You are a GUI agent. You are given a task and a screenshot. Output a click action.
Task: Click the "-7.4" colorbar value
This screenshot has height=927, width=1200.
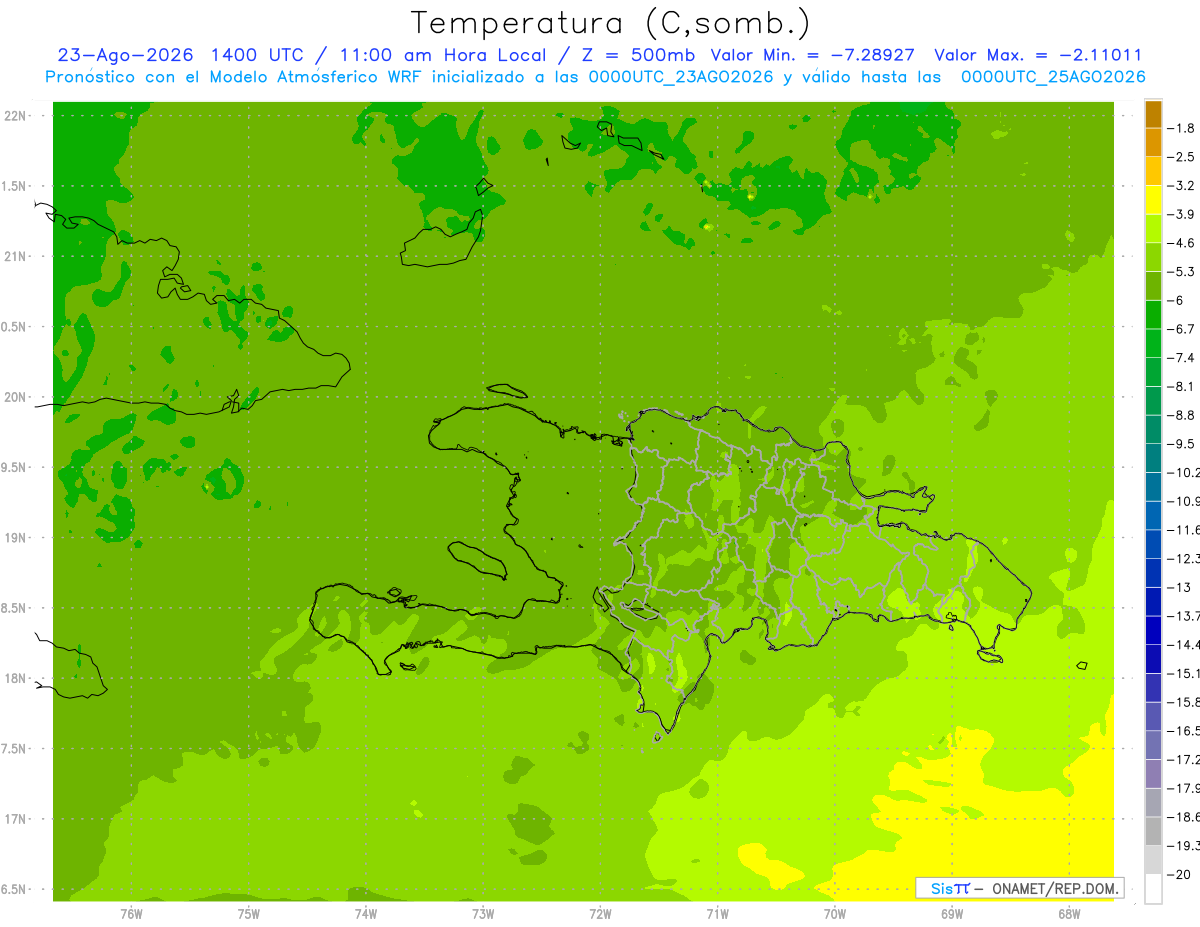1183,357
